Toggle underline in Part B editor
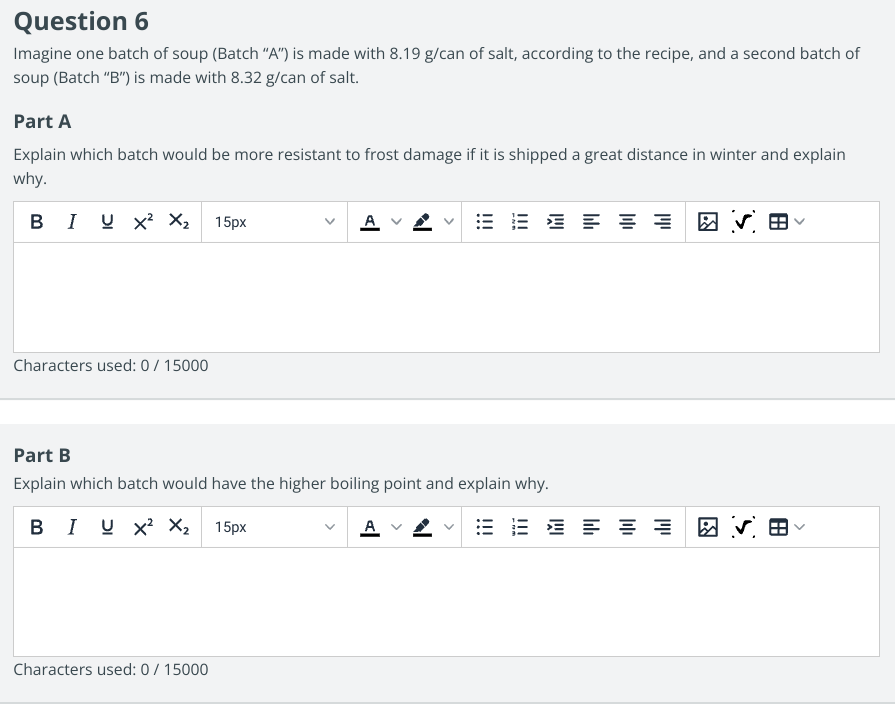 coord(107,526)
